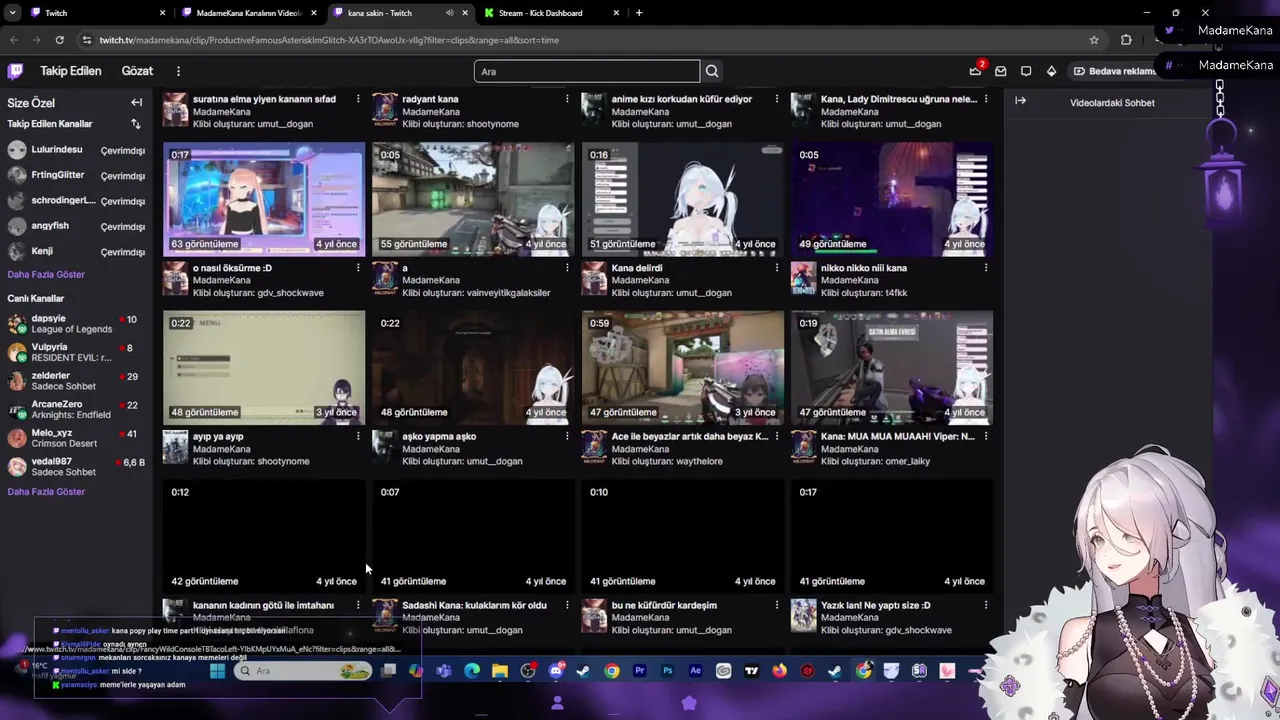The height and width of the screenshot is (720, 1280).
Task: Click the Ara search field on Twitch
Action: coord(587,71)
